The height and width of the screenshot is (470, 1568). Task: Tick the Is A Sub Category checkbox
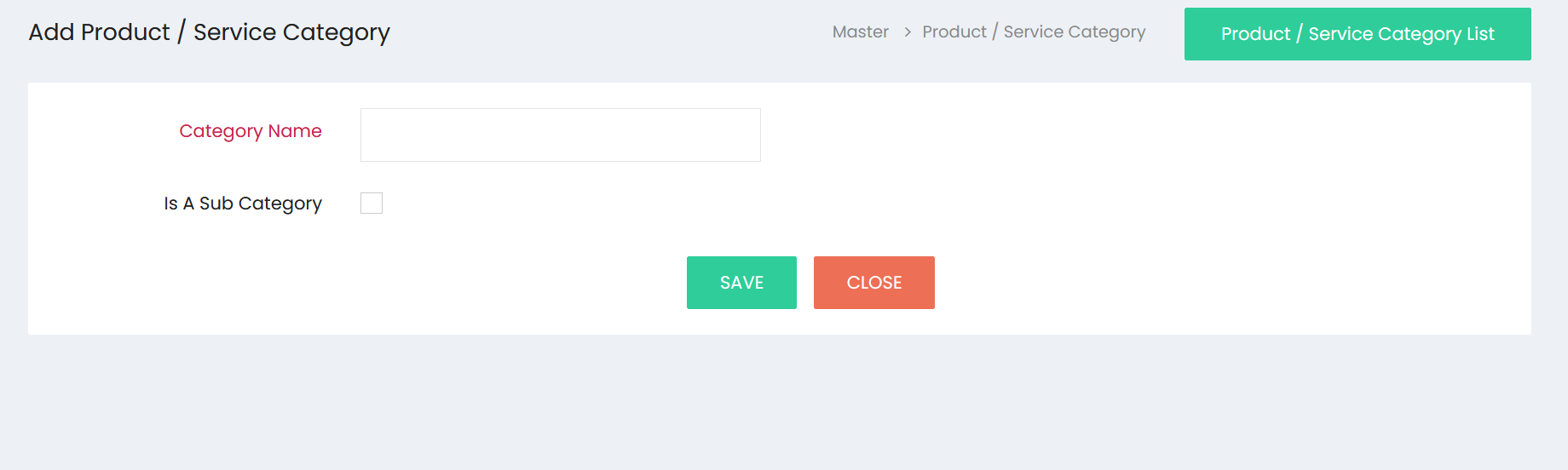point(372,203)
